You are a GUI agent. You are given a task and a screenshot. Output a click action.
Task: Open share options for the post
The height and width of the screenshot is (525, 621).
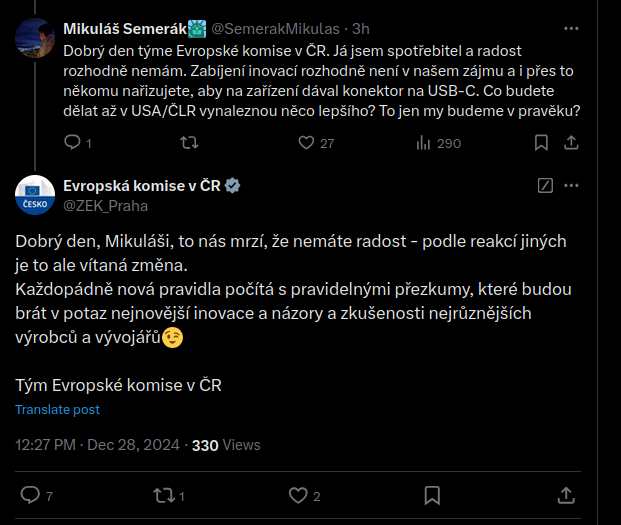(565, 495)
